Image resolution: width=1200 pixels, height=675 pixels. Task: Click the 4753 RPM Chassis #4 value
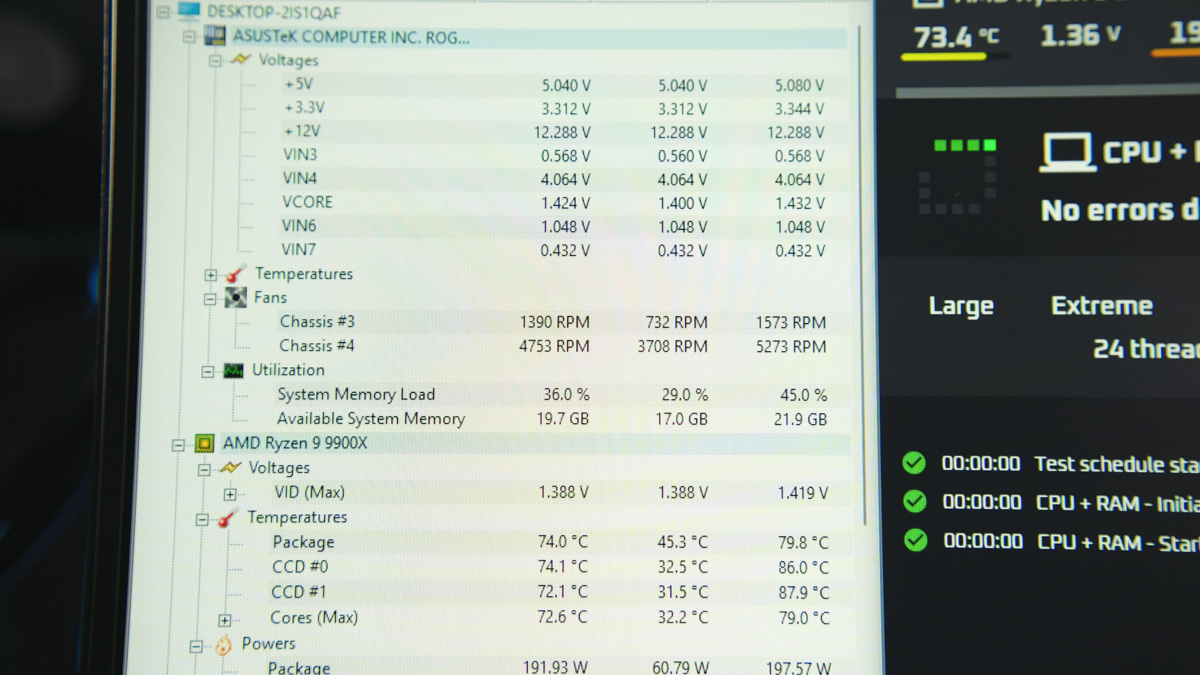tap(555, 346)
